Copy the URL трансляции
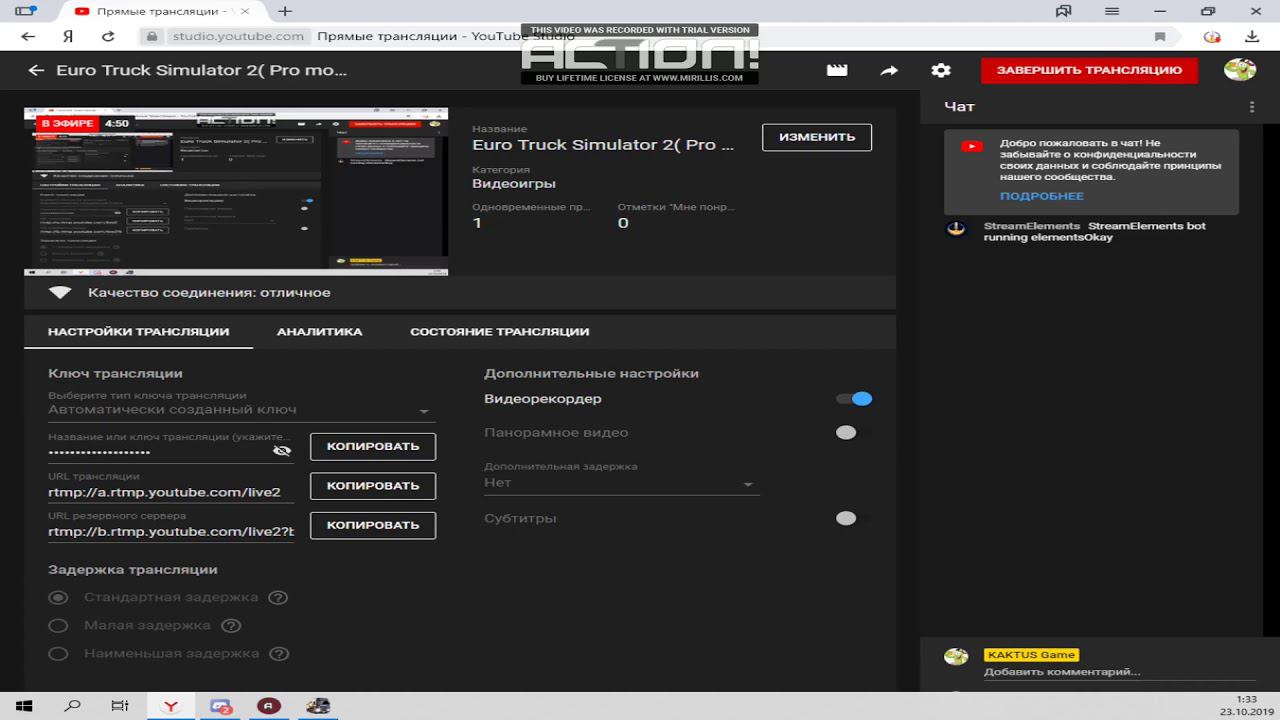The image size is (1280, 720). click(x=373, y=486)
